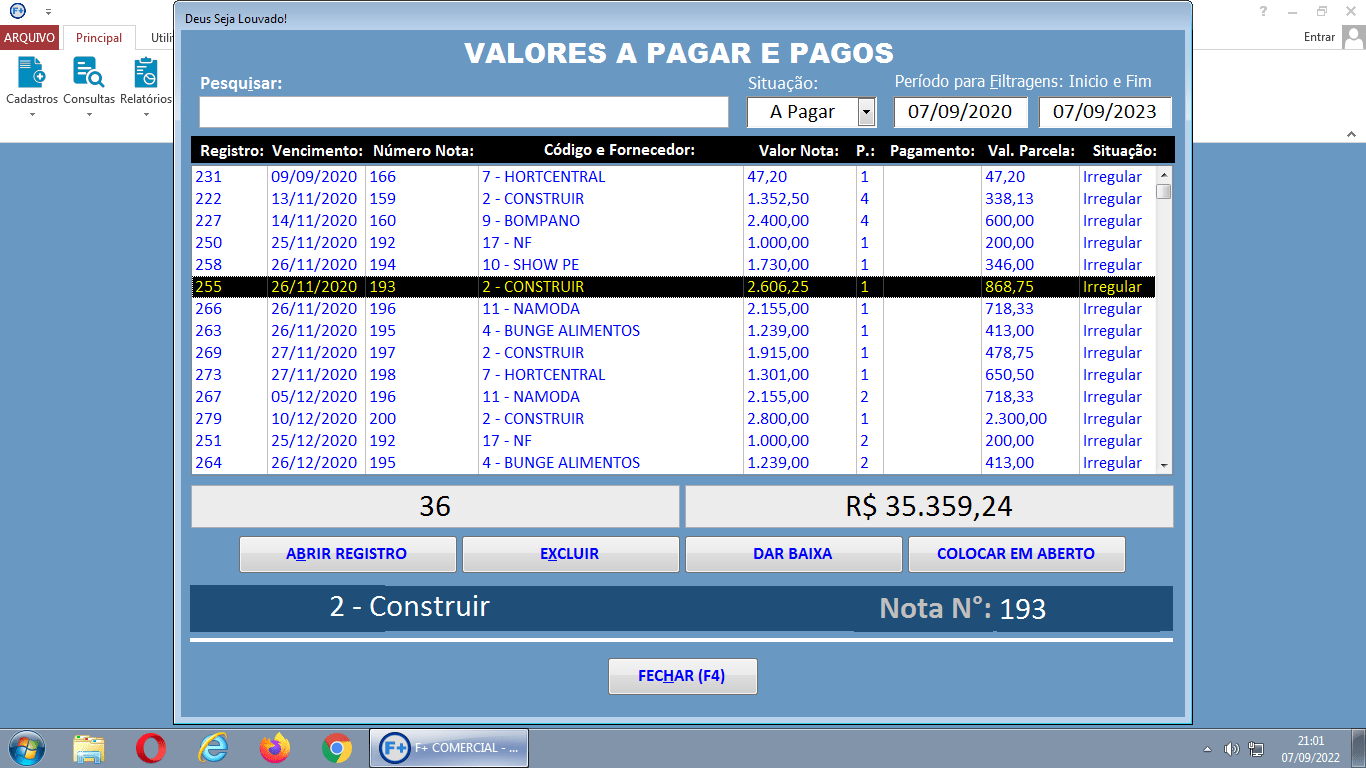This screenshot has height=768, width=1366.
Task: Select F+ COMERCIAL in the taskbar
Action: tap(448, 747)
